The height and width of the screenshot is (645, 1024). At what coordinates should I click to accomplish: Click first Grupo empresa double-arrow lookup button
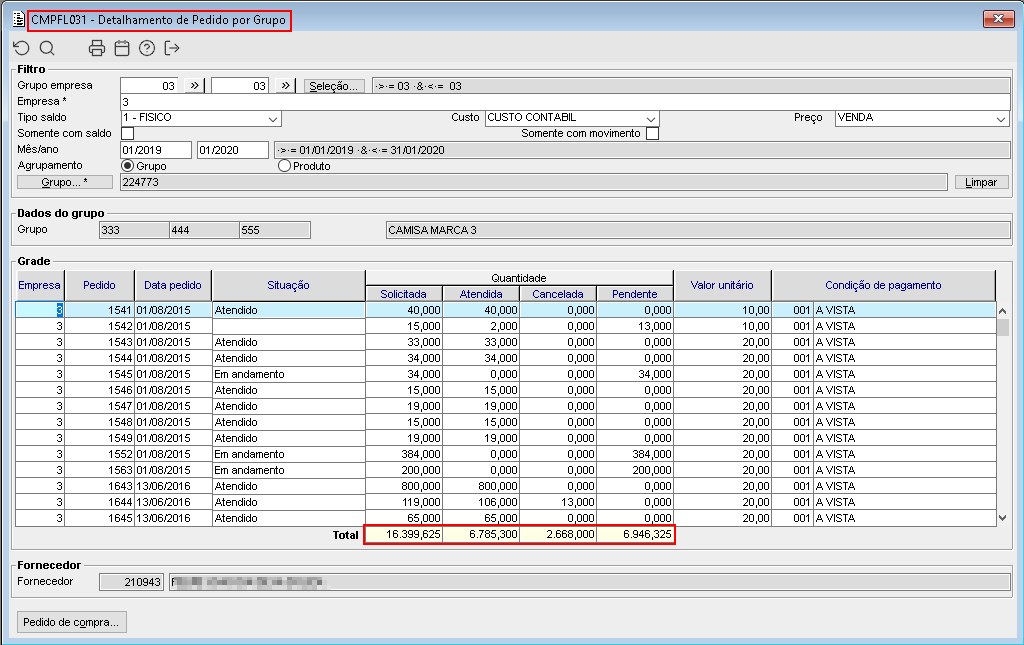coord(195,86)
